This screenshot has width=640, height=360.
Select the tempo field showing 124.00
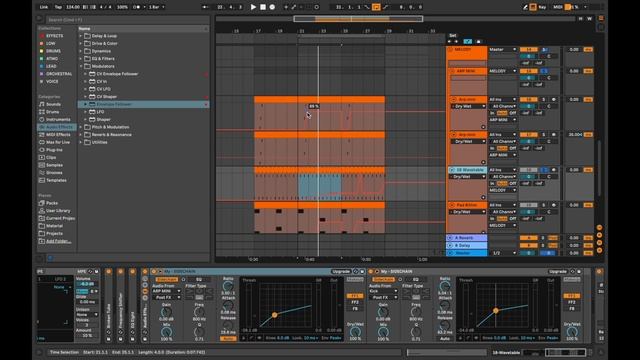(73, 7)
